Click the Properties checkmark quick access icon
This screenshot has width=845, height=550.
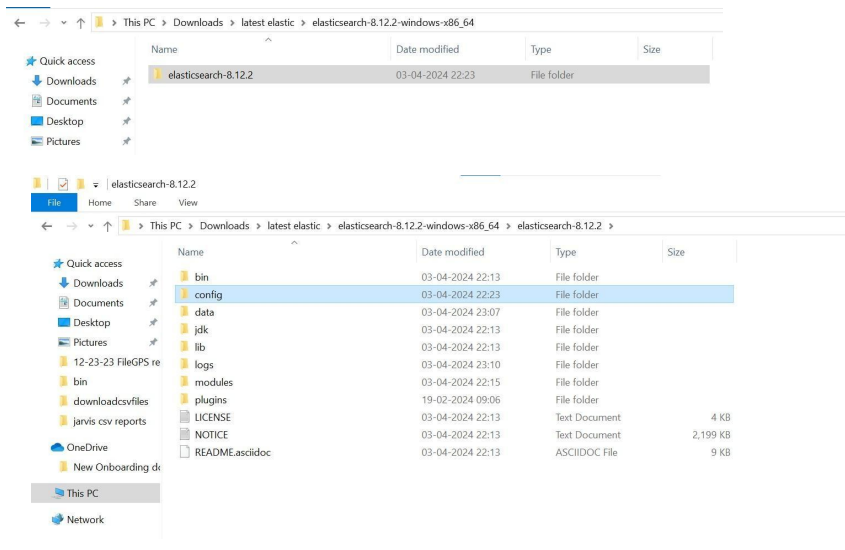(63, 184)
